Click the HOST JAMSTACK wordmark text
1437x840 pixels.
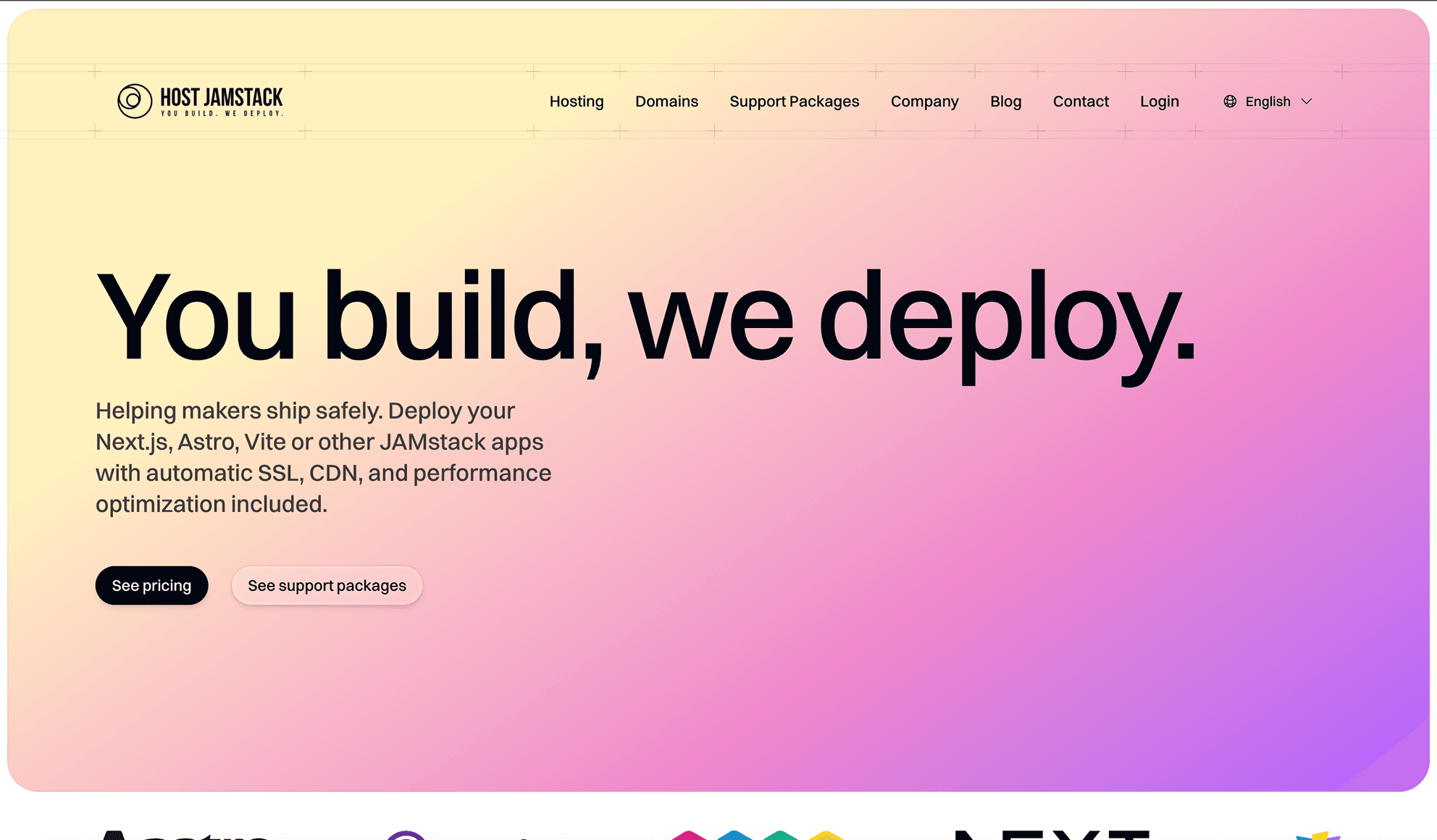(222, 98)
